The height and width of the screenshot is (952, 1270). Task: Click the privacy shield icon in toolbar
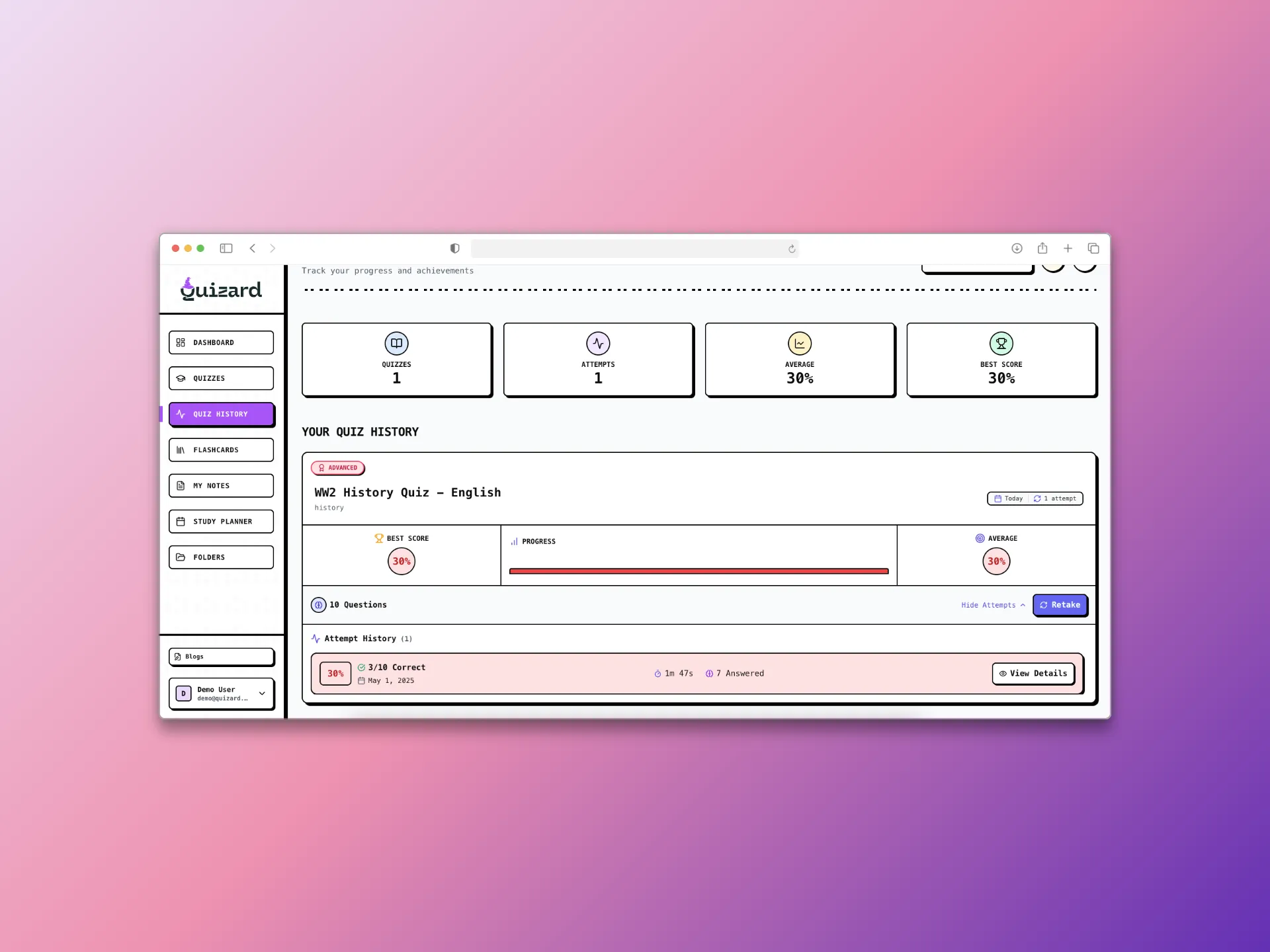pyautogui.click(x=454, y=249)
